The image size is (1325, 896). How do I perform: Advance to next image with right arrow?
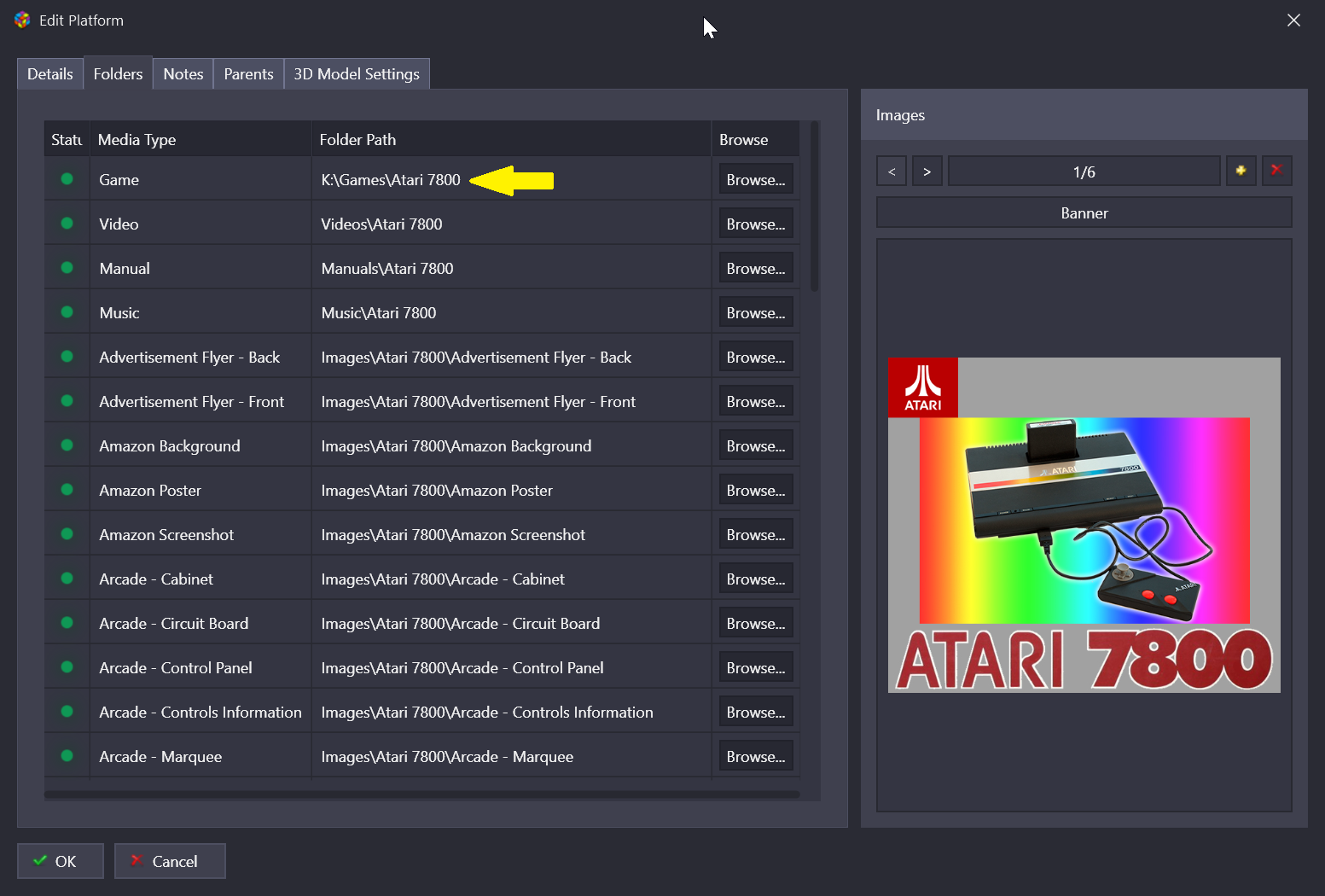927,172
